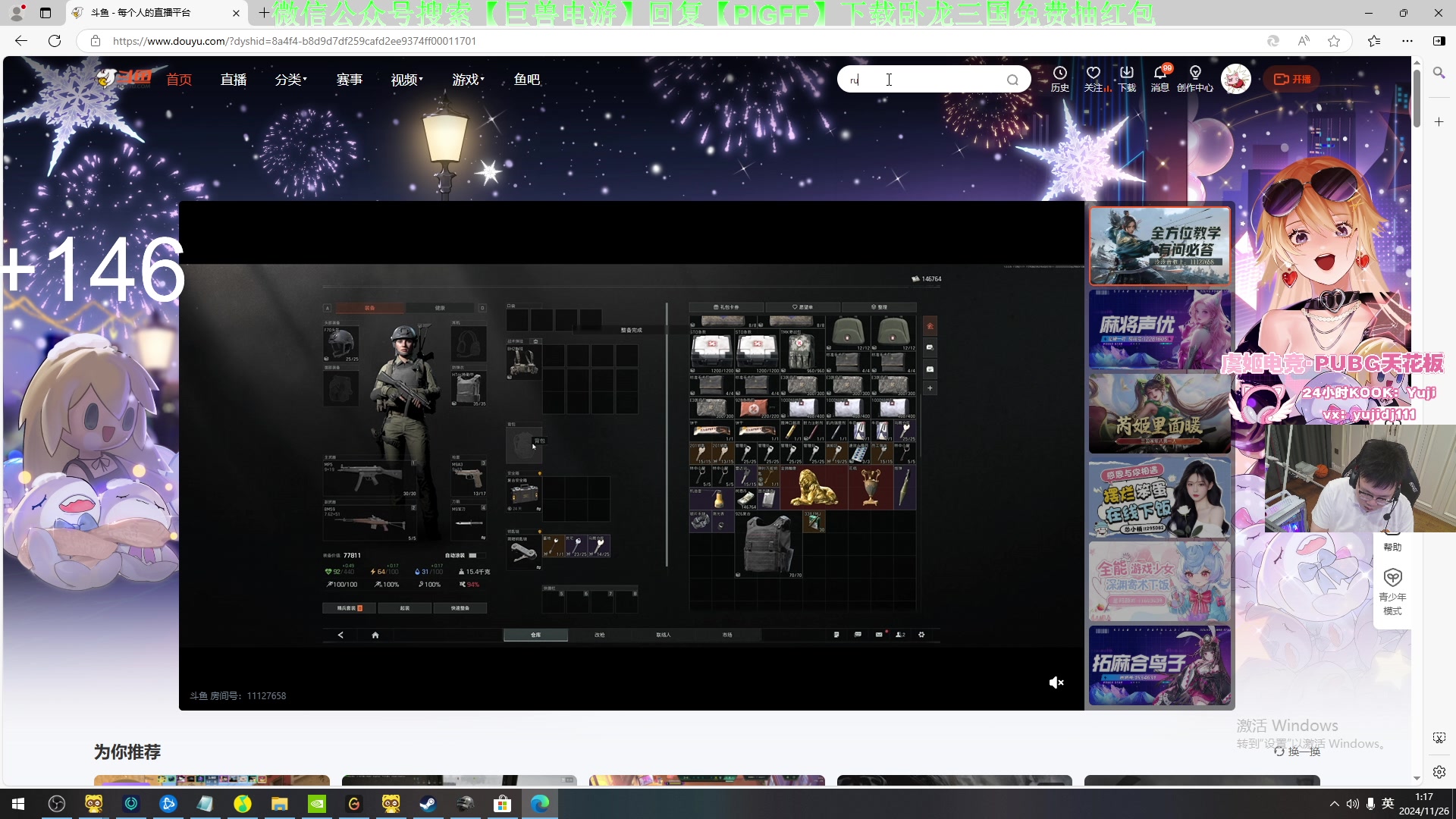Open the Edge sidebar search icon

(1439, 73)
